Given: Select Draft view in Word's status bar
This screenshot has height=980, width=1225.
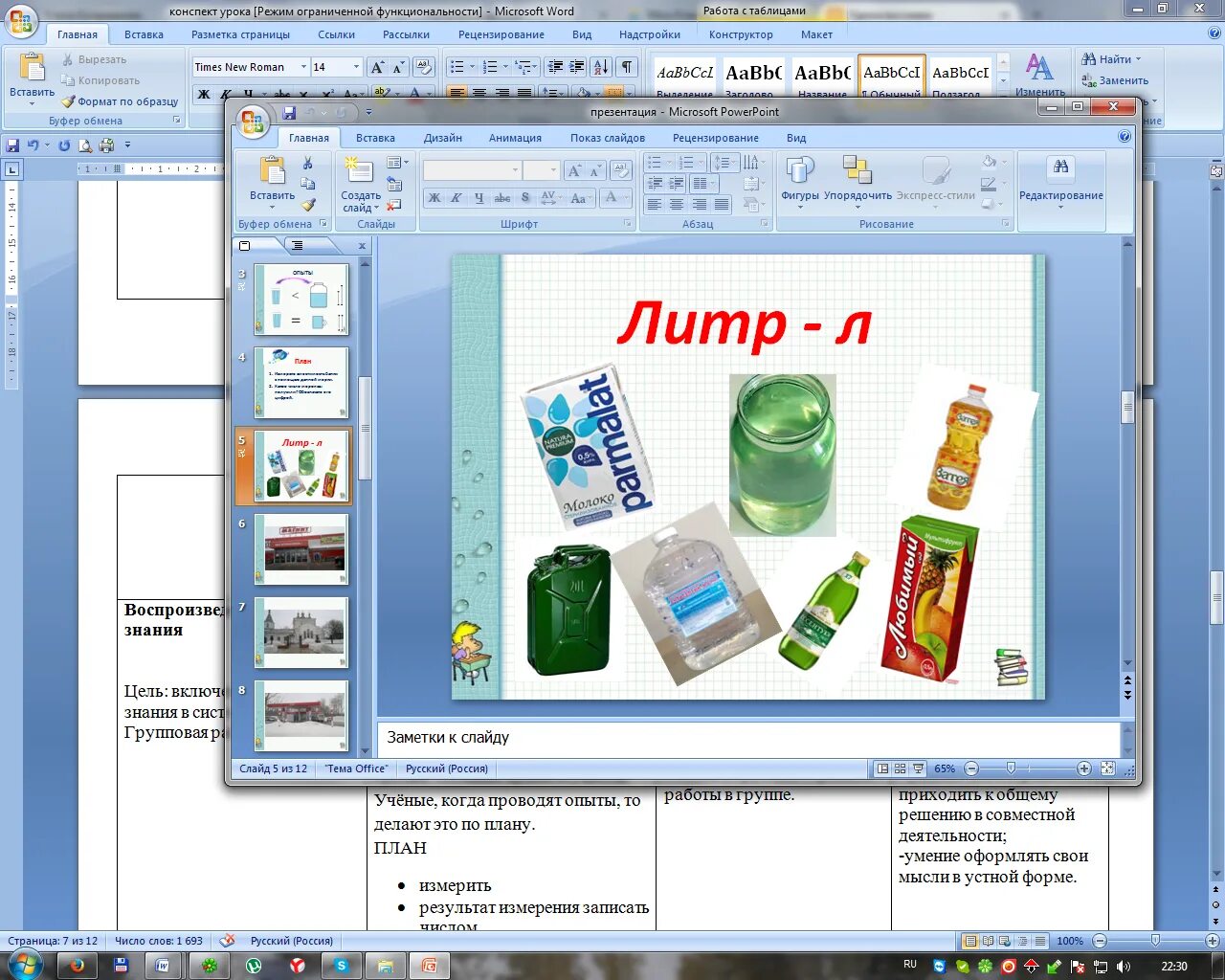Looking at the screenshot, I should (1039, 941).
